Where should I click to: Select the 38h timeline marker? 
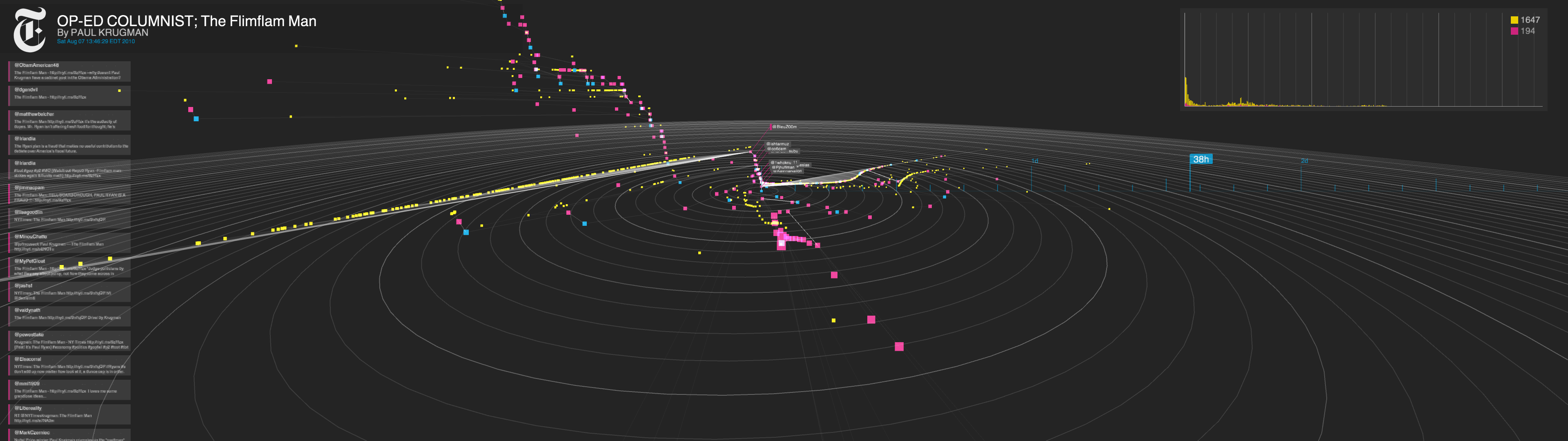coord(1200,160)
